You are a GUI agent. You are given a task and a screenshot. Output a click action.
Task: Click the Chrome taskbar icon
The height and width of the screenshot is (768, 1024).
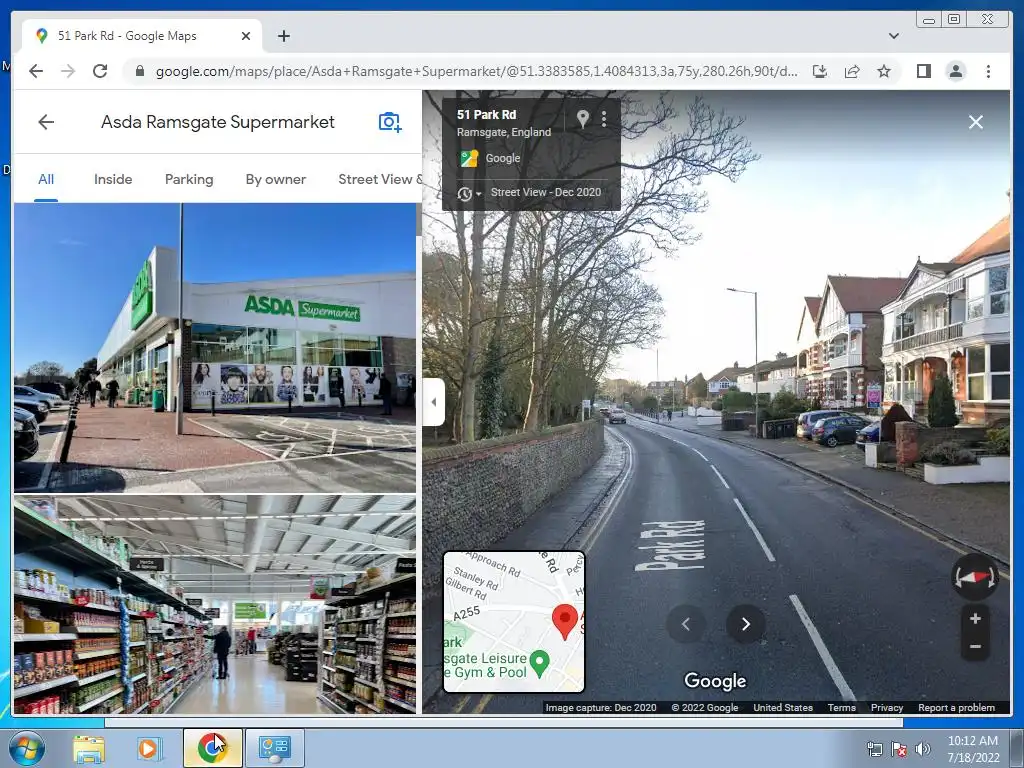212,748
